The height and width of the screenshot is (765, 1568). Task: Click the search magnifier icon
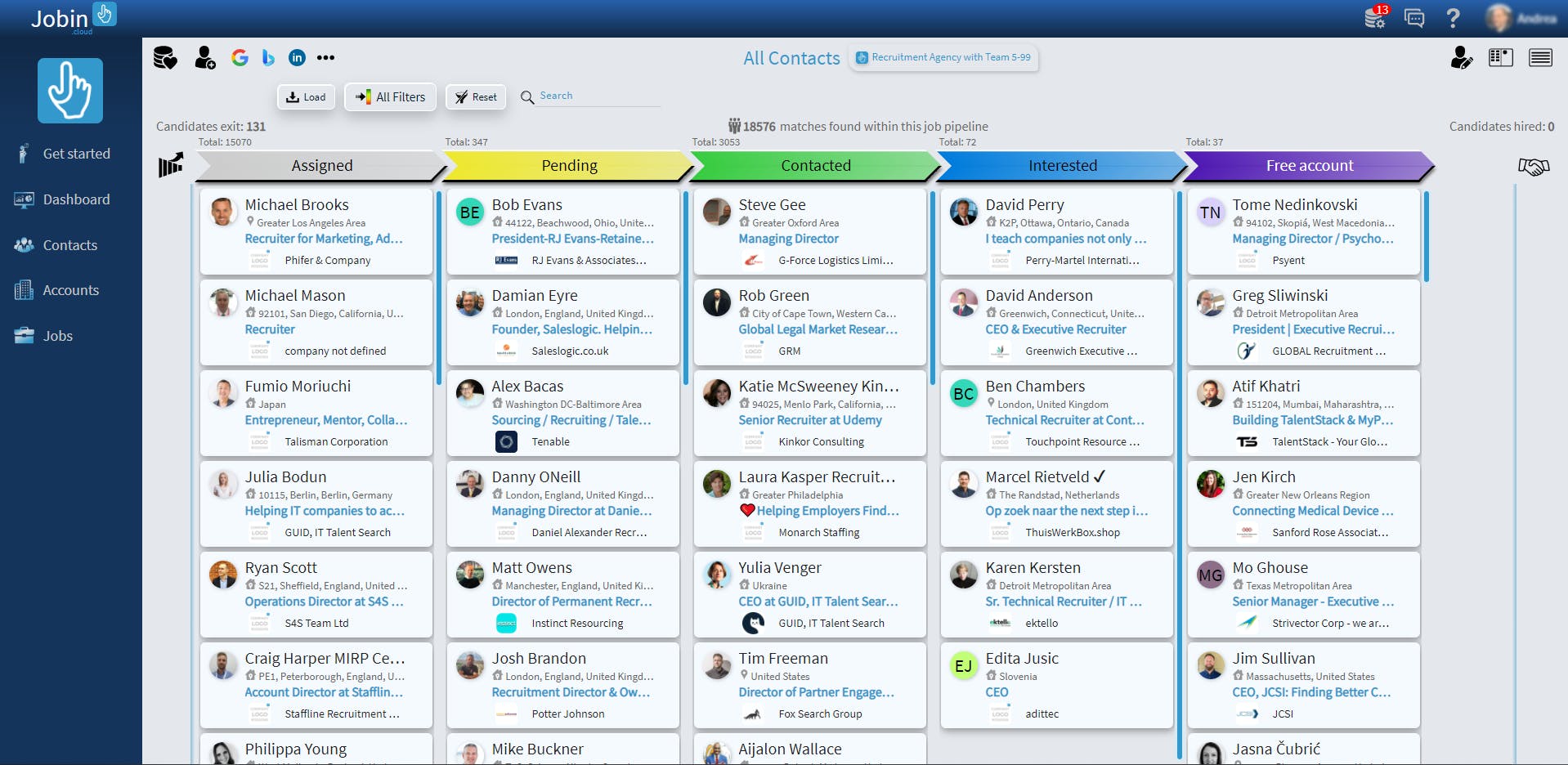point(527,96)
